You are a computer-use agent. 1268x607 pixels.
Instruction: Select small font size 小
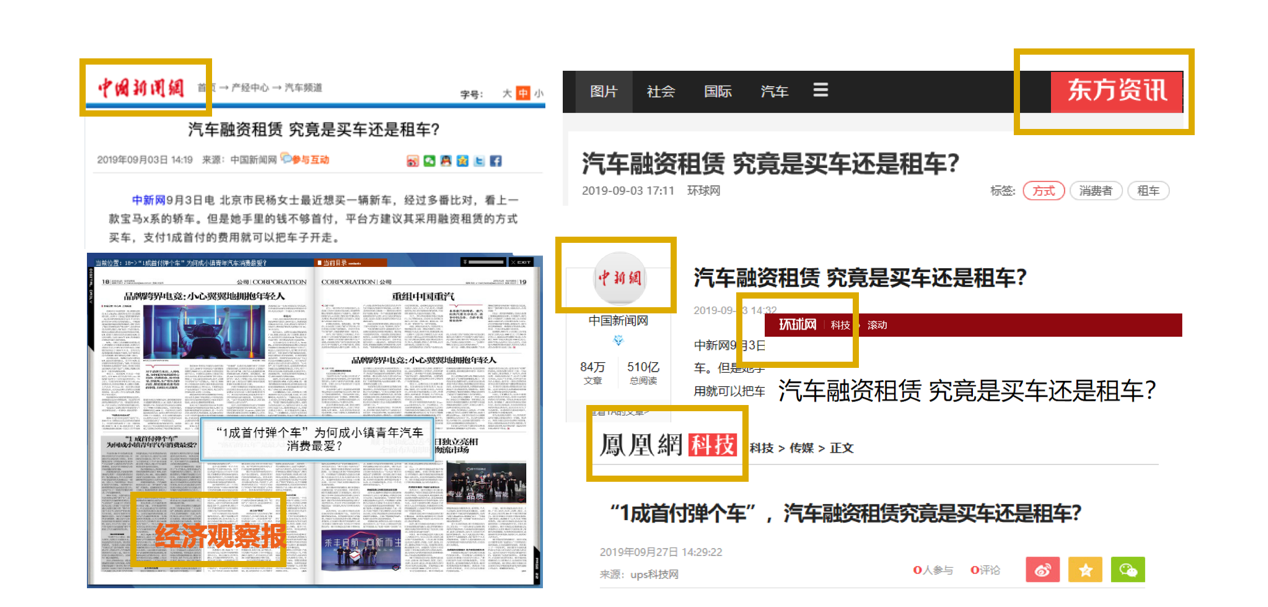[x=539, y=94]
